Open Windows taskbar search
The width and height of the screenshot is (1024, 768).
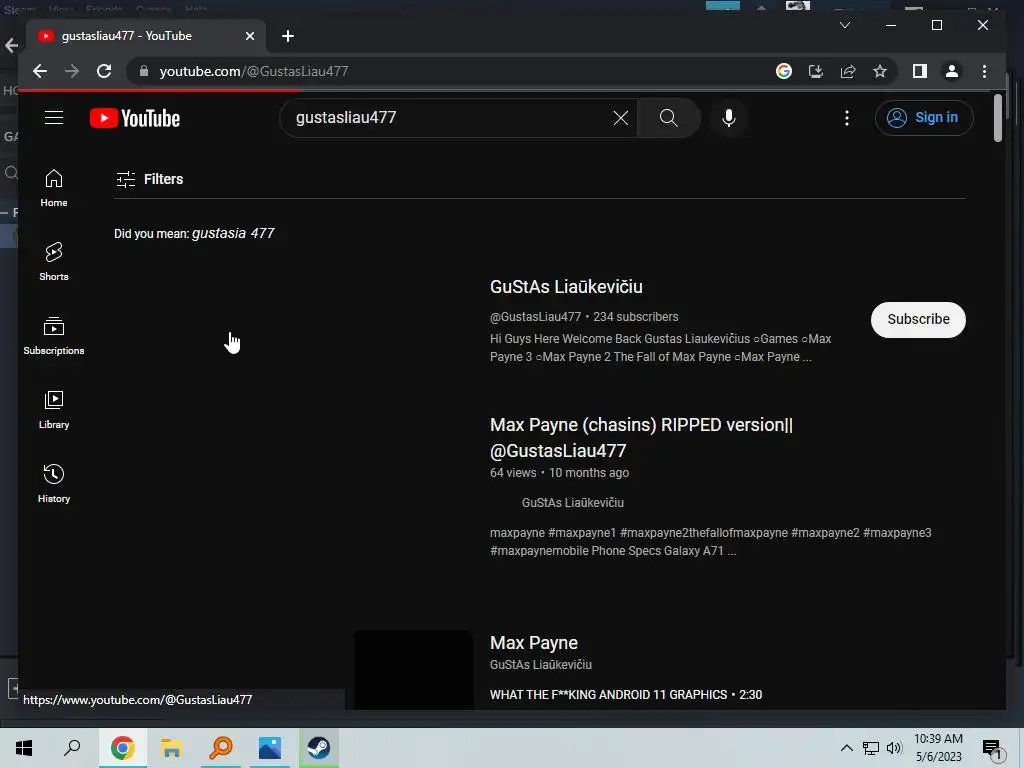(72, 748)
